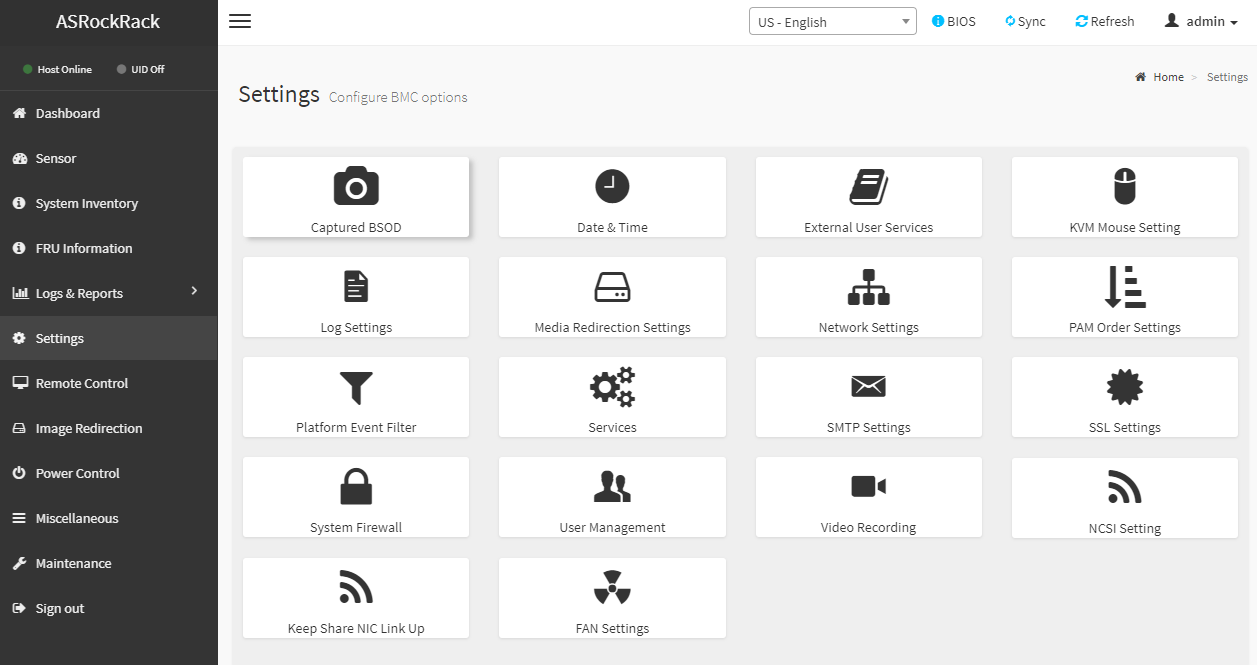Click the Settings breadcrumb text
This screenshot has width=1257, height=665.
(1227, 77)
